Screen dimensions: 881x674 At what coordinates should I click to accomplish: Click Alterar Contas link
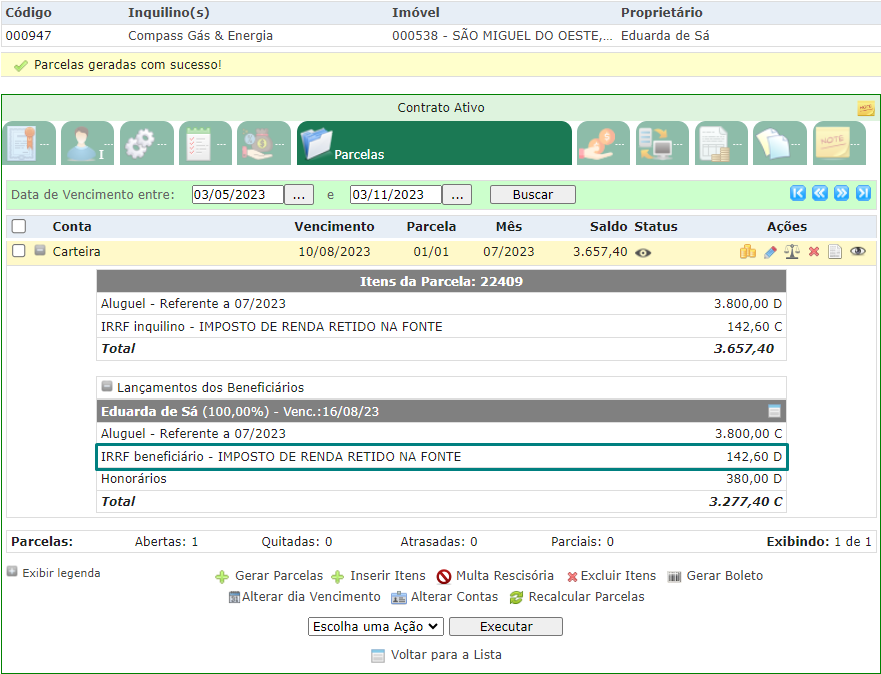(x=455, y=596)
